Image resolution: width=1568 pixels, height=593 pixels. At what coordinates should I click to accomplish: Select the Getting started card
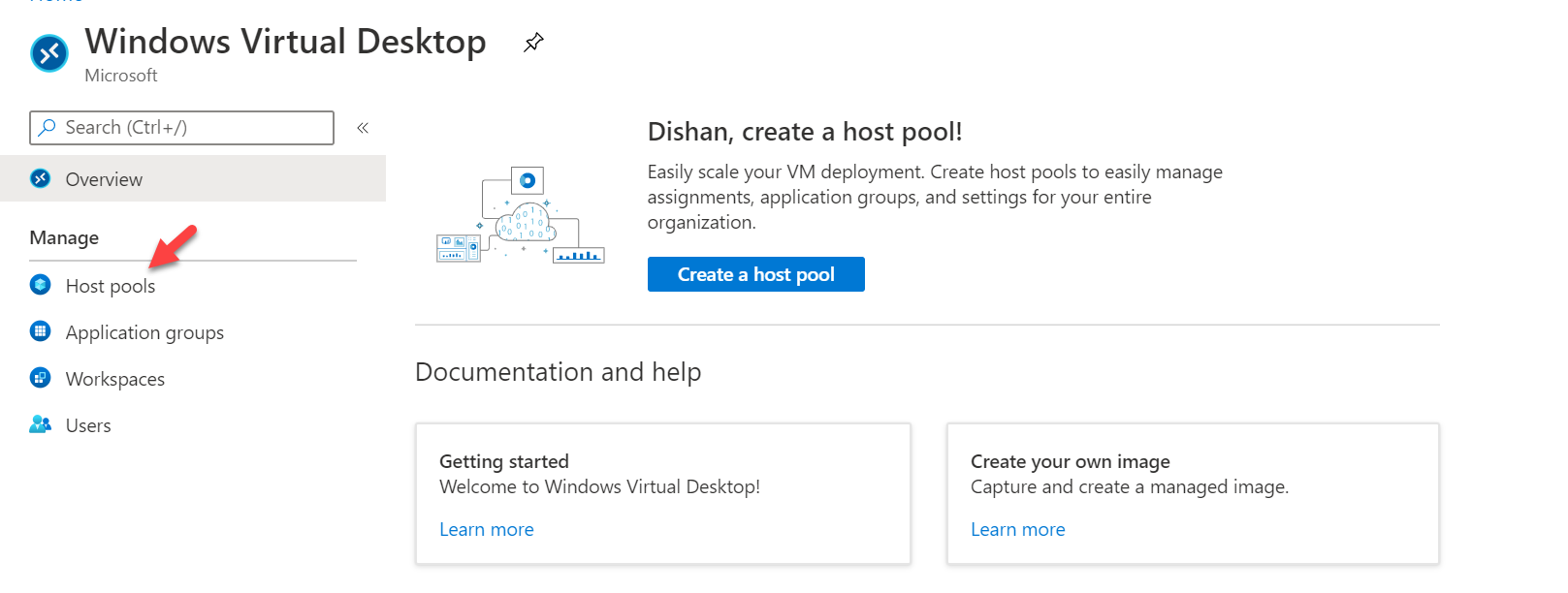pyautogui.click(x=663, y=493)
